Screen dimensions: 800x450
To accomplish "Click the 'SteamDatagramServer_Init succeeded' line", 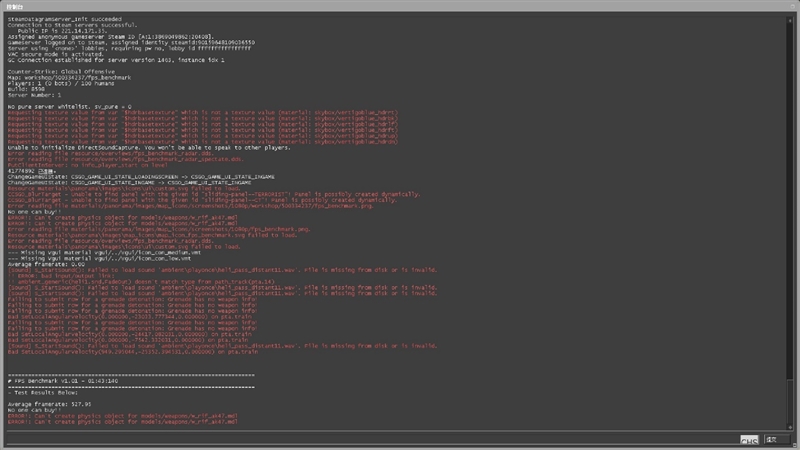I will point(62,16).
